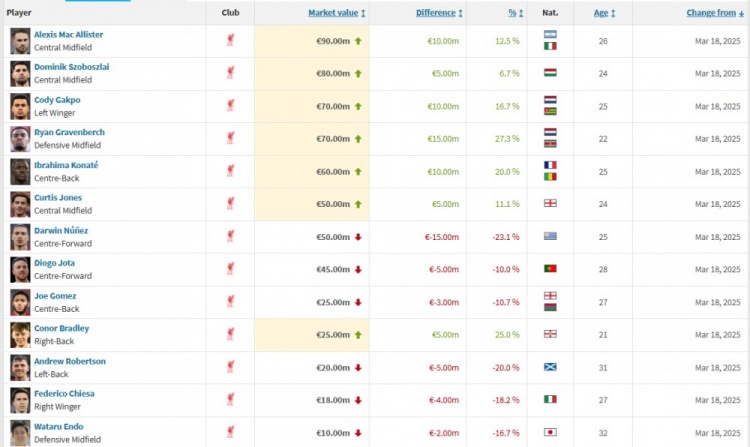Viewport: 750px width, 447px height.
Task: Sort the table by Age column
Action: point(601,13)
